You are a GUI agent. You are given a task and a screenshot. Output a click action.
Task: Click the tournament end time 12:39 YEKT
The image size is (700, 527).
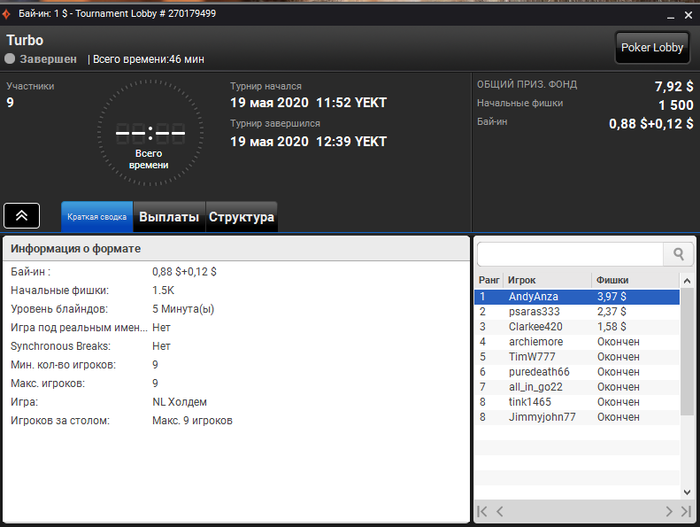pos(351,142)
